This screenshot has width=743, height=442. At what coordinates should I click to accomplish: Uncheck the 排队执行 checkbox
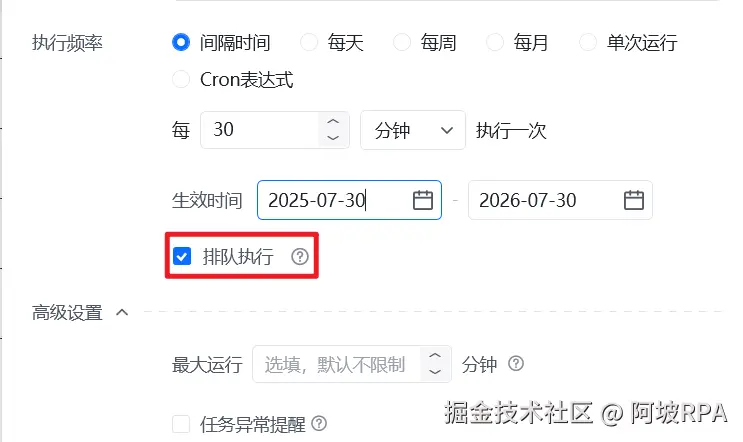[182, 256]
